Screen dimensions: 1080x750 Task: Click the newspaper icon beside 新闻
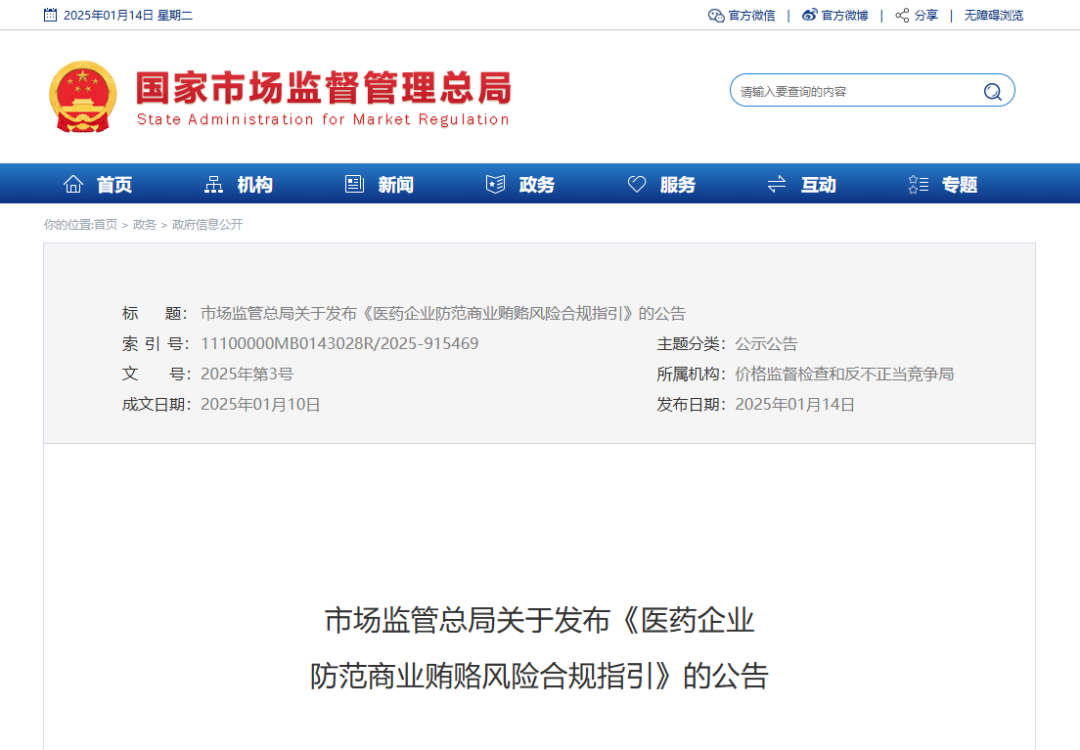click(354, 184)
